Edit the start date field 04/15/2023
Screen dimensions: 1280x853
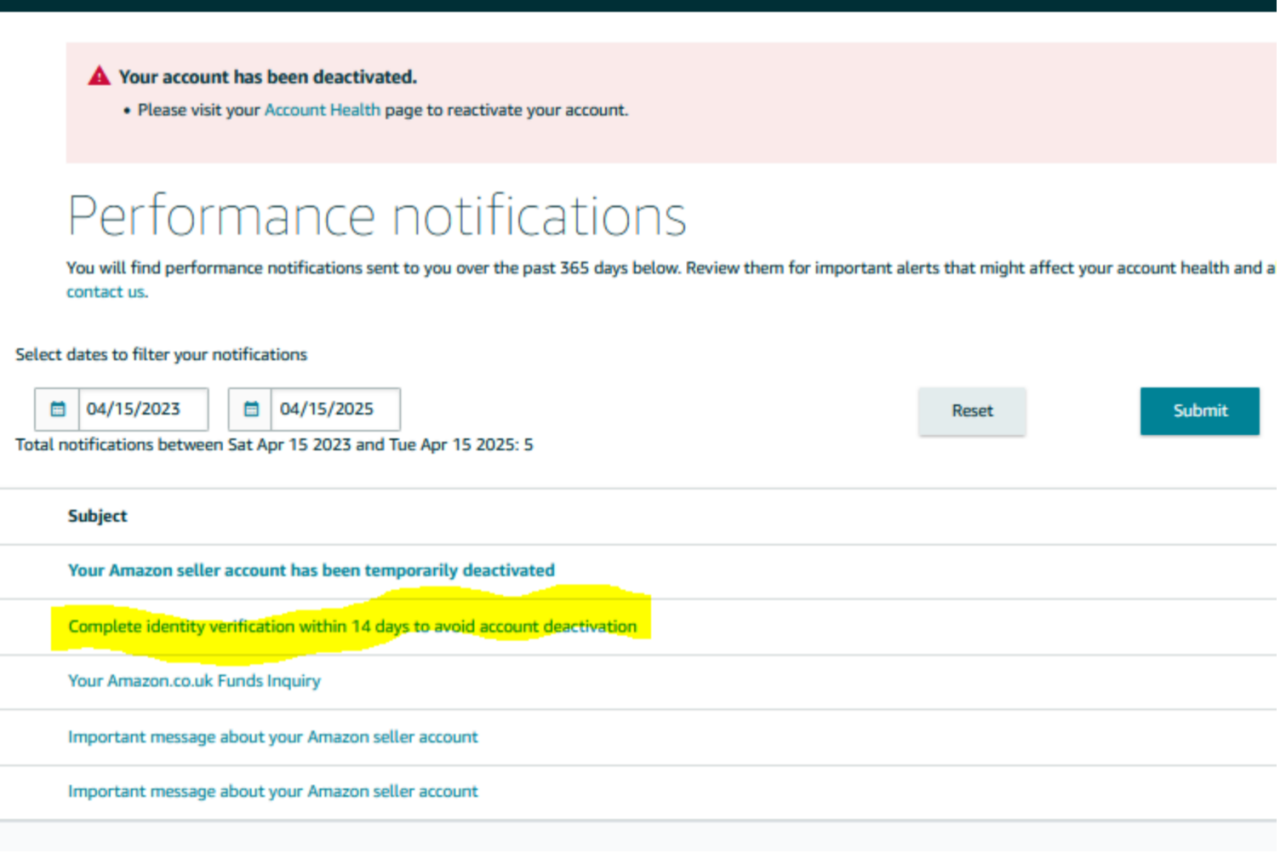(x=143, y=409)
